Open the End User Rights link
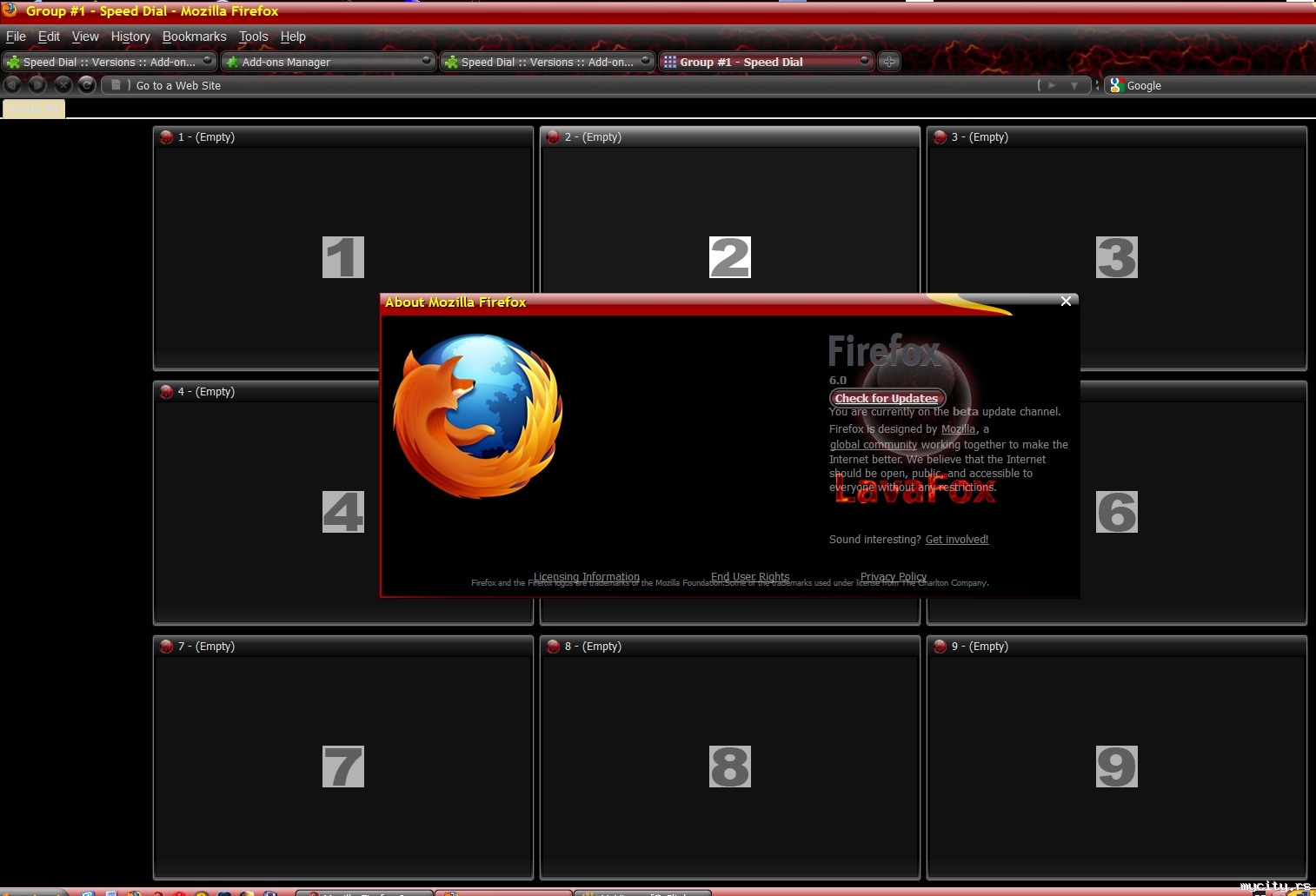 pos(750,577)
